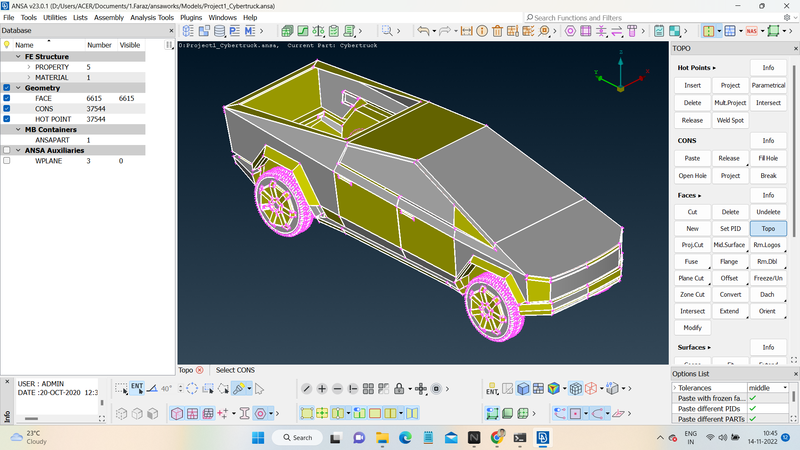Click the pink 3D cube solid-mode icon
This screenshot has height=450, width=800.
coord(177,413)
